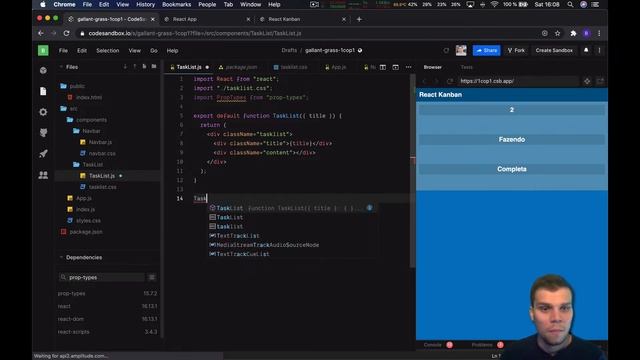Click the upload arrow icon in Files header
The height and width of the screenshot is (360, 640).
[135, 67]
